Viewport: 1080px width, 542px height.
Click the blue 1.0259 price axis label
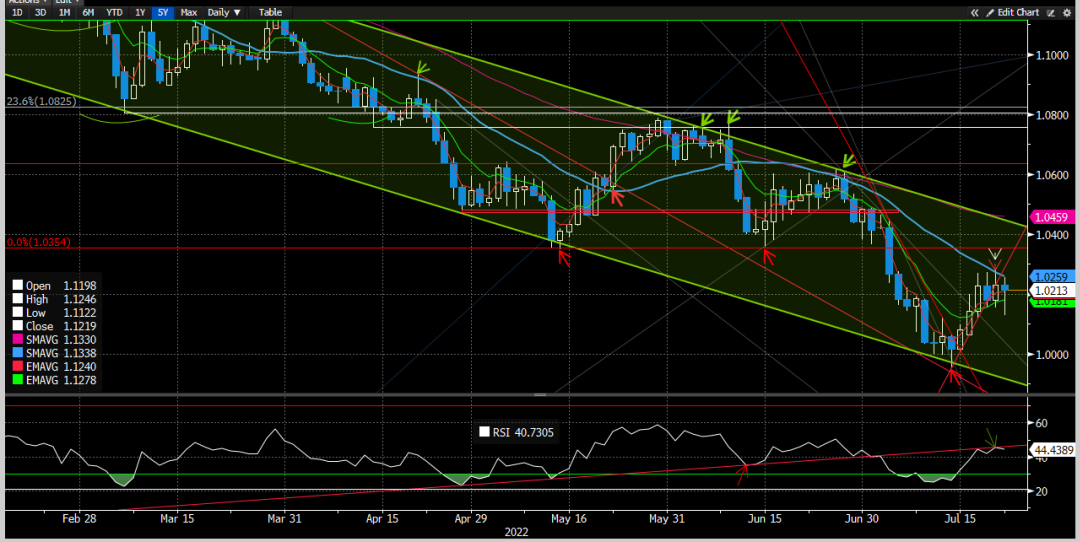coord(1050,277)
